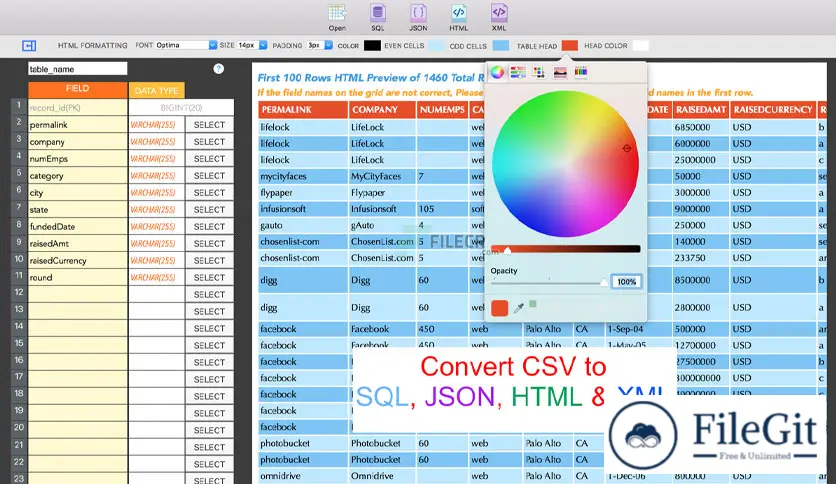Click the permalink field name cell
836x484 pixels.
point(78,125)
